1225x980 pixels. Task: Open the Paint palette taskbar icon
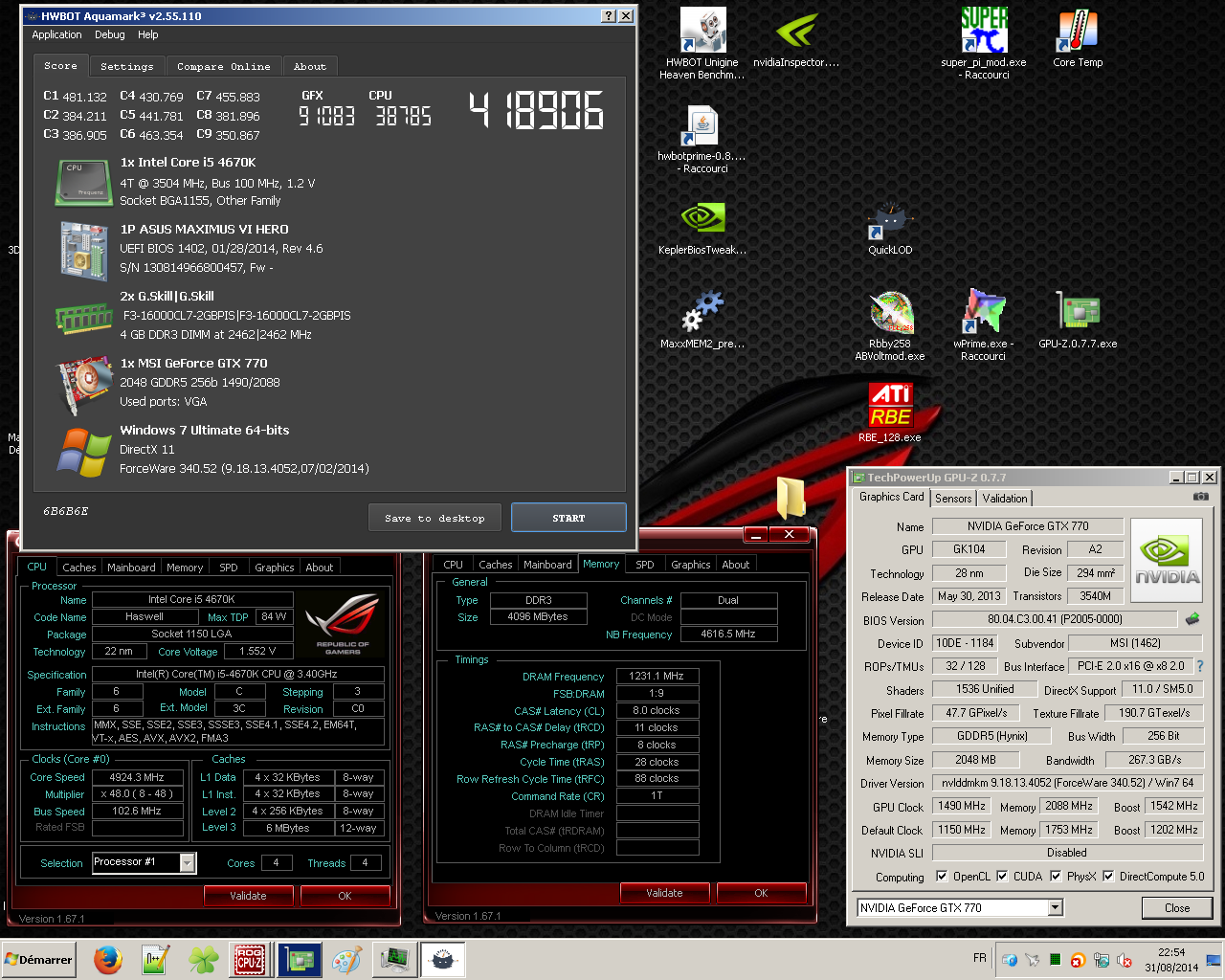346,959
